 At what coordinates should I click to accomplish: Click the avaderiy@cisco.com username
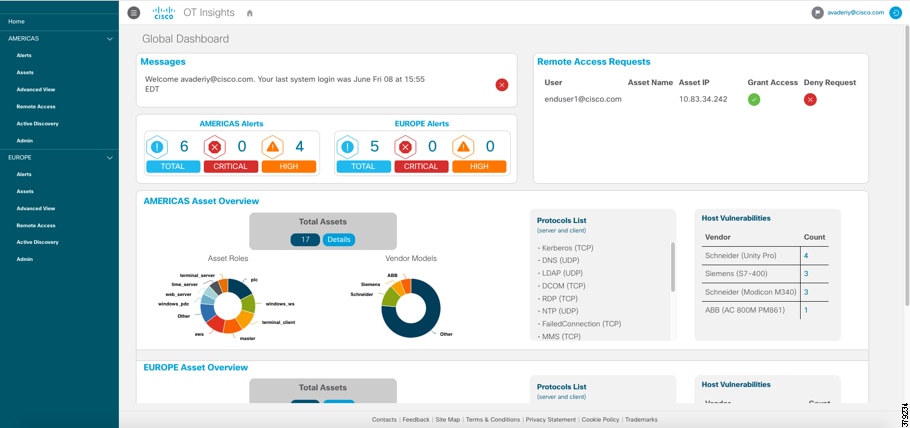click(x=856, y=13)
